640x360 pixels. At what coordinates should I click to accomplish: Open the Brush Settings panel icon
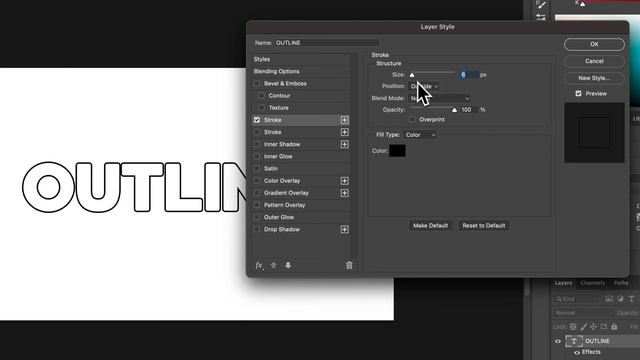coord(541,4)
